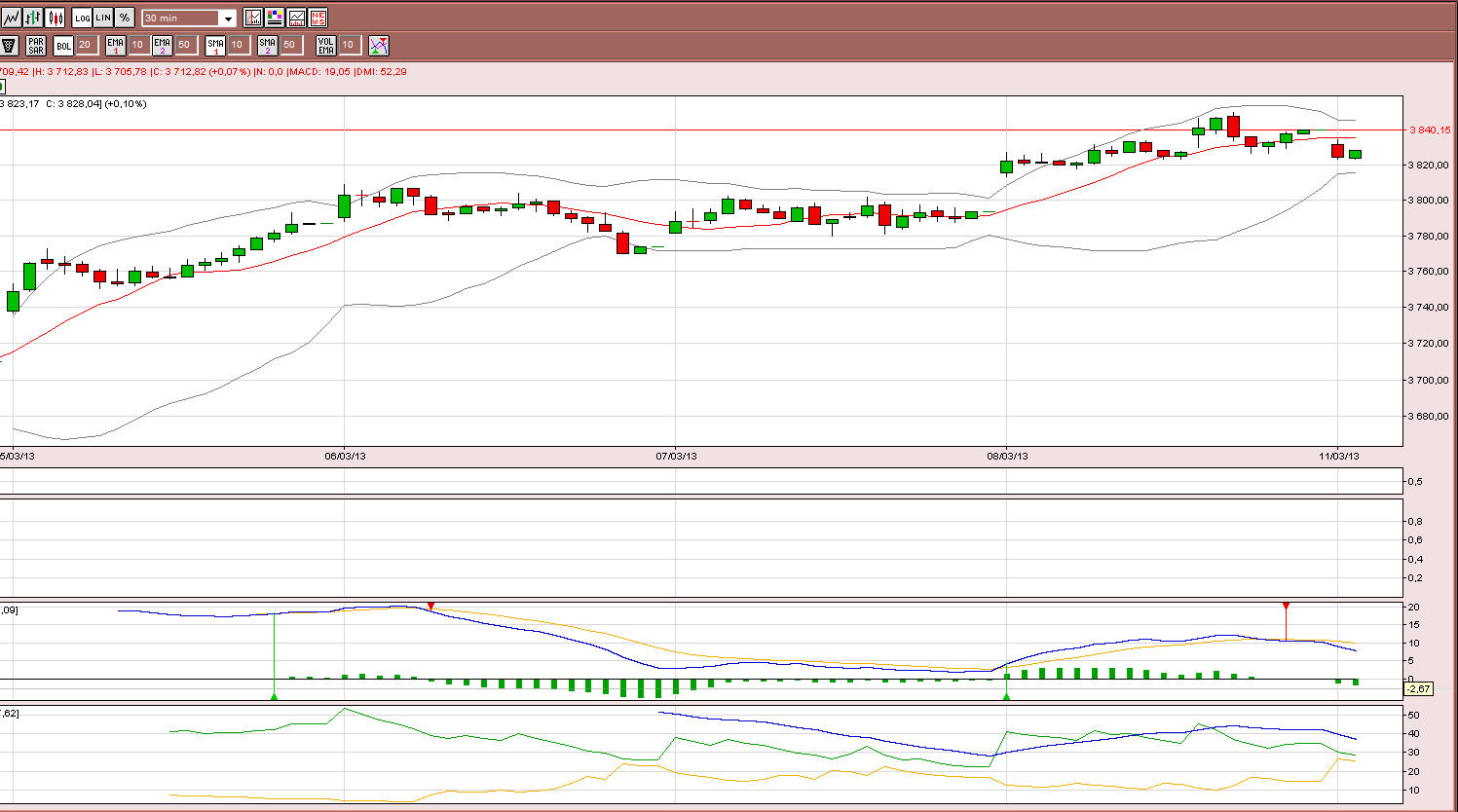The width and height of the screenshot is (1458, 812).
Task: Click the 06/03/13 date axis label
Action: coord(345,456)
